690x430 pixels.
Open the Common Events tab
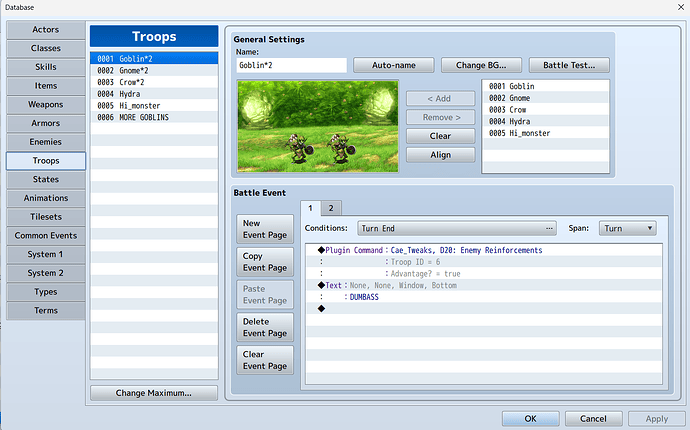click(x=46, y=235)
